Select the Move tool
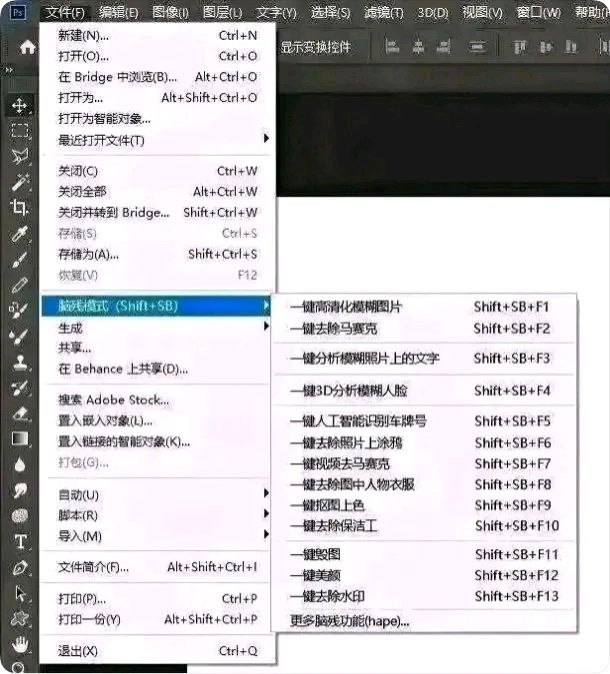The image size is (610, 674). tap(19, 105)
